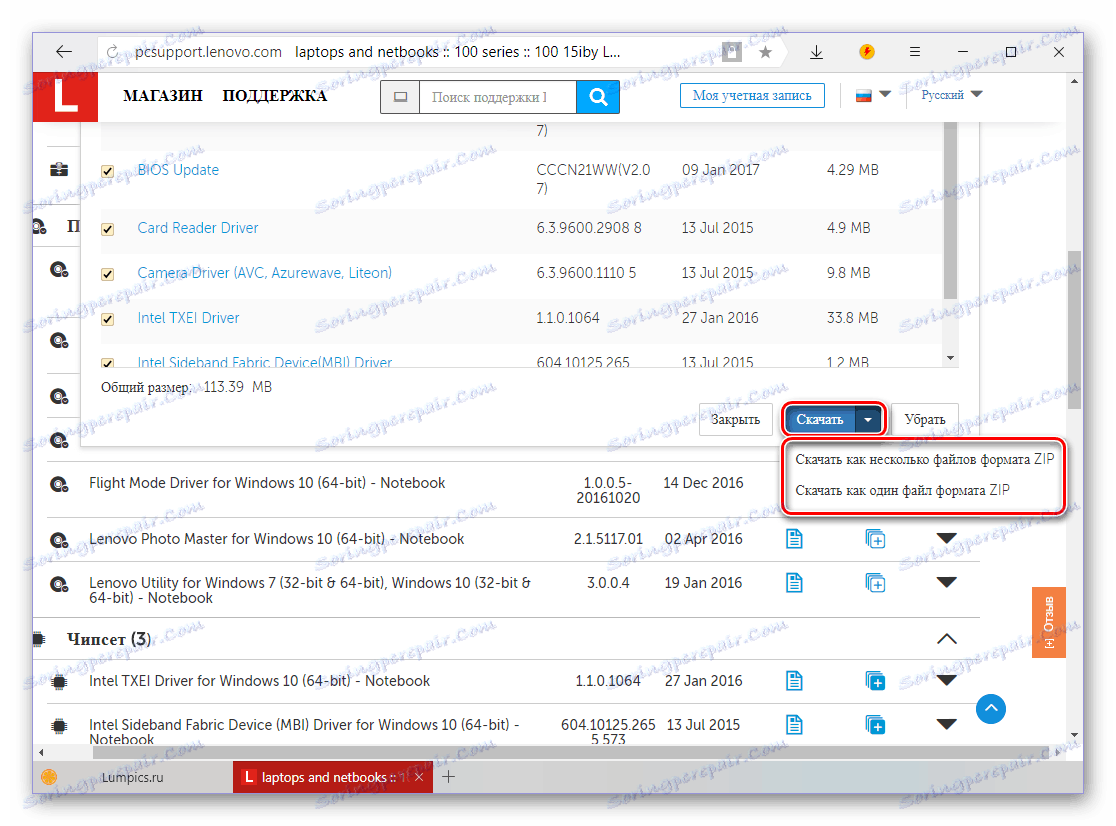Open readme document icon for Intel TXEI Driver
The width and height of the screenshot is (1116, 826).
coord(794,681)
